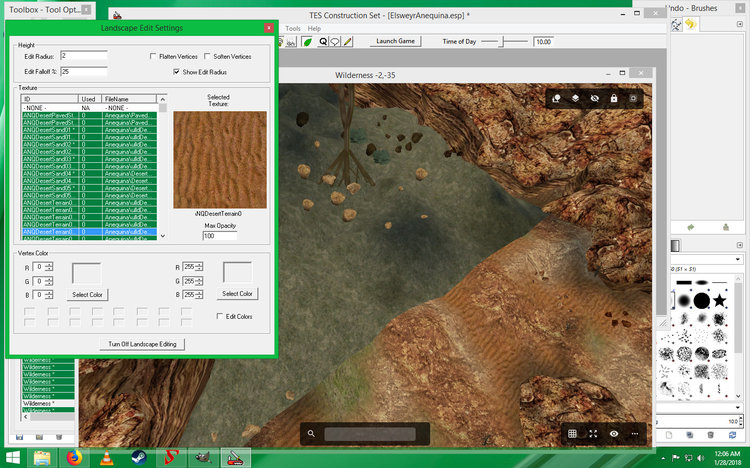Sort texture list by FileName column header

tap(129, 99)
